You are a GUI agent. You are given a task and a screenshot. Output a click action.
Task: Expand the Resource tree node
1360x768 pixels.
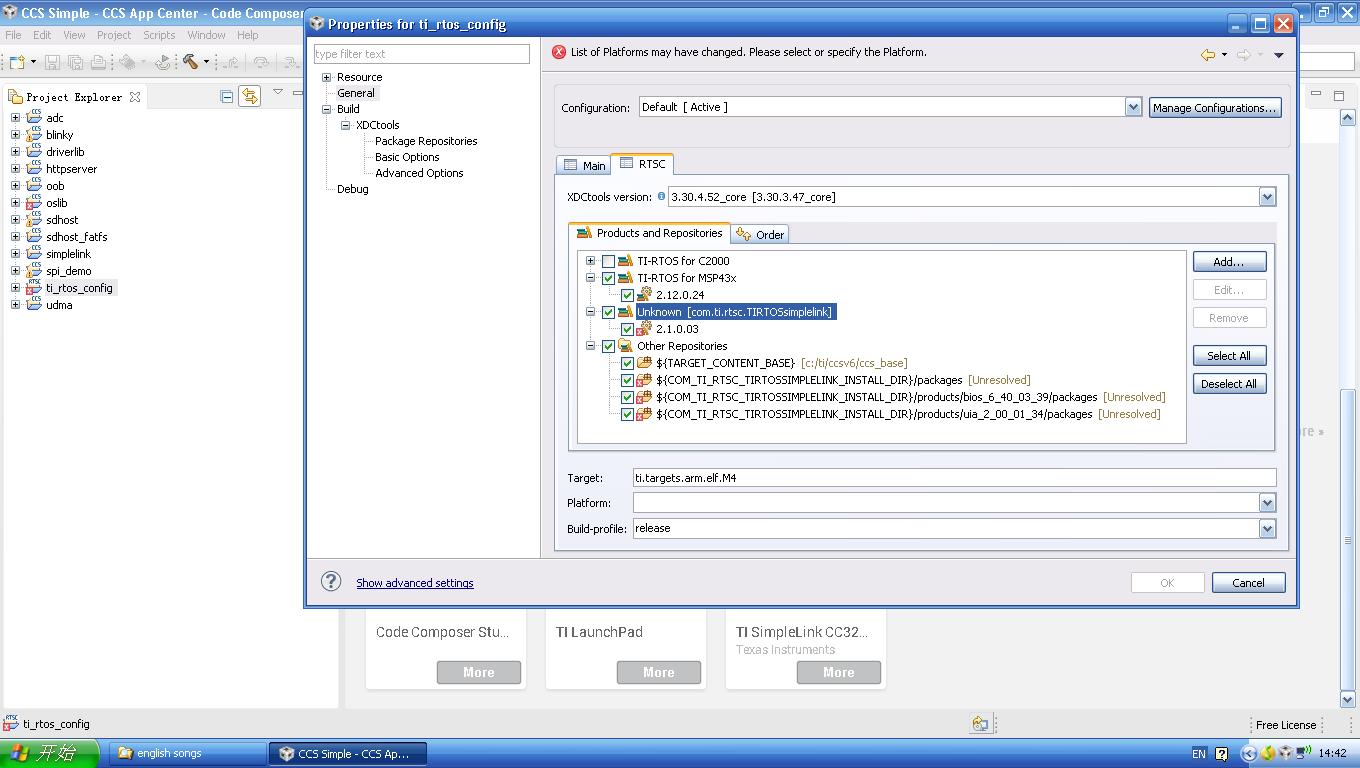[x=326, y=77]
